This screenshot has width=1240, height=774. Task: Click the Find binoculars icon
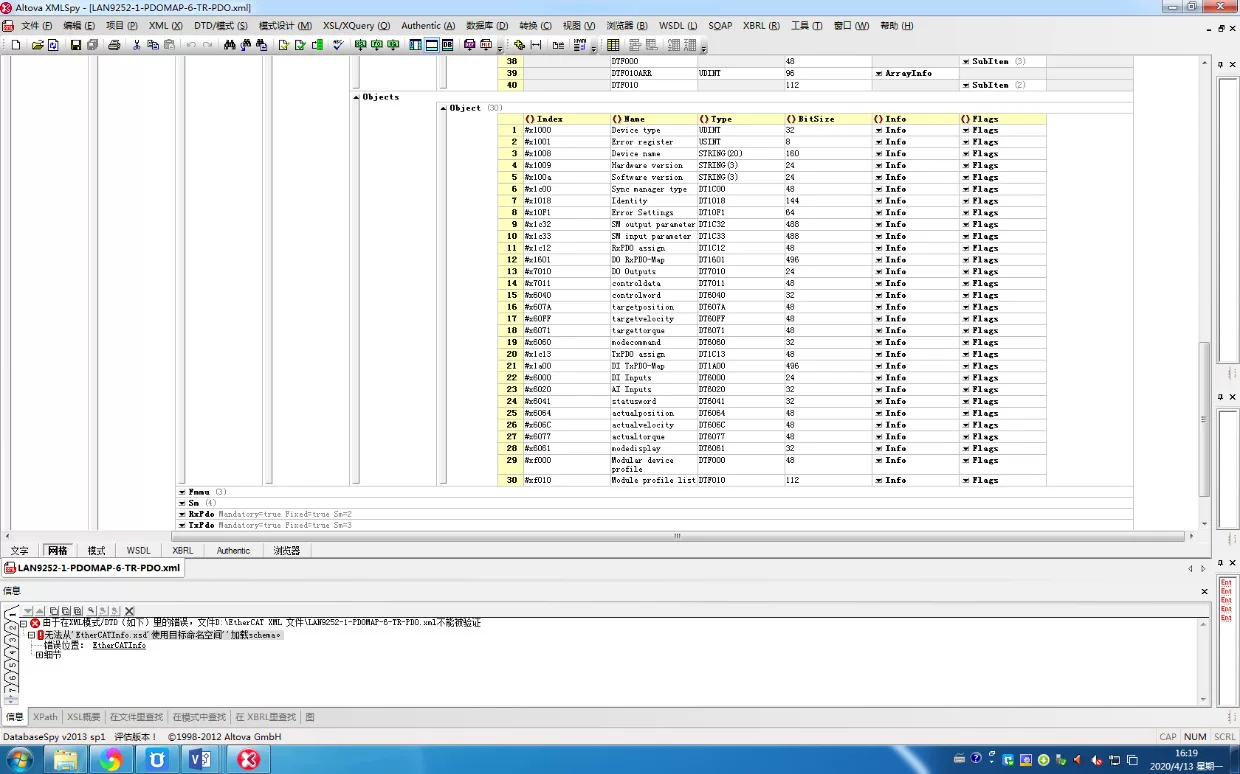tap(230, 45)
